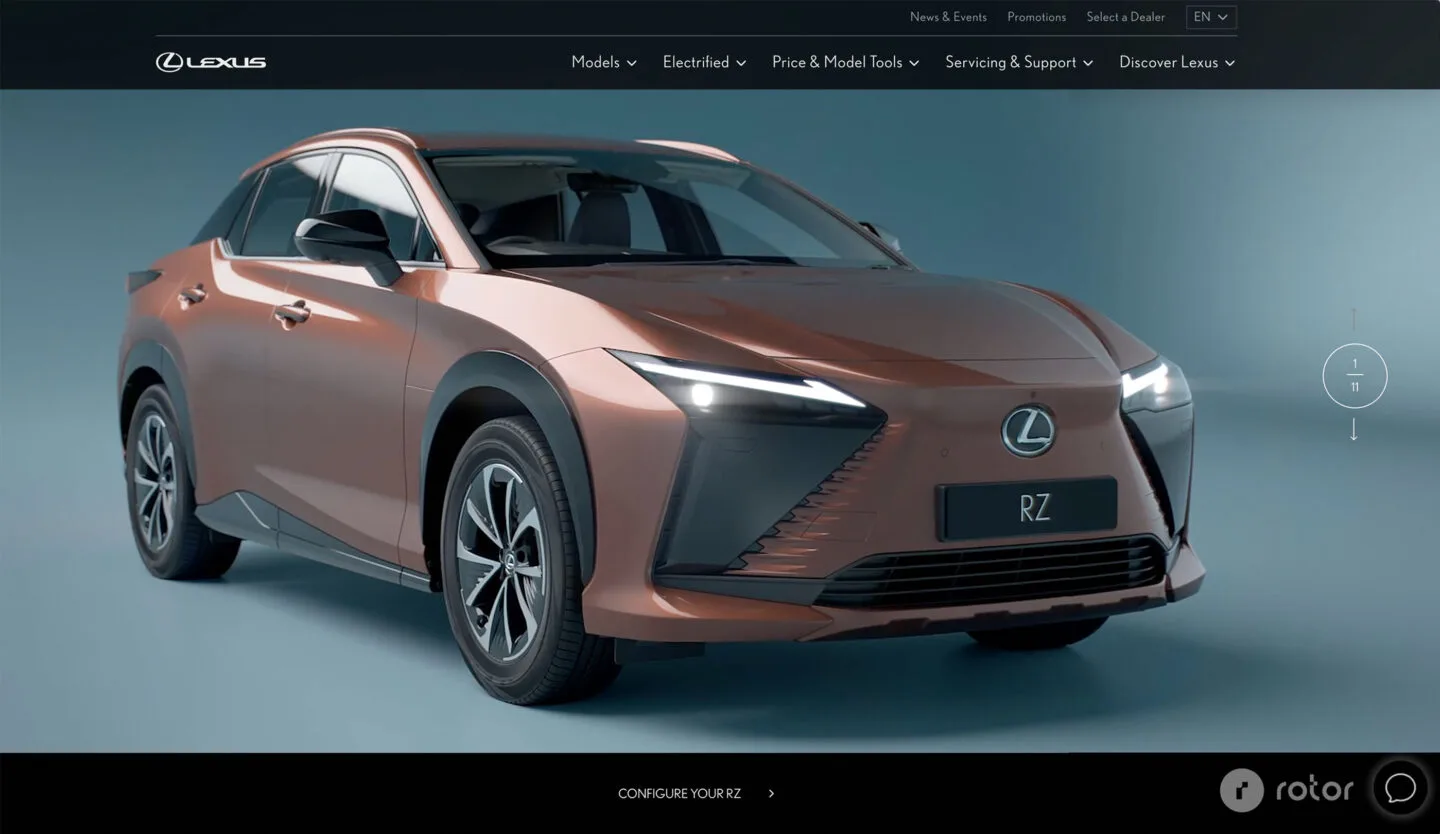The height and width of the screenshot is (834, 1440).
Task: Click the rotor logo icon
Action: 1241,790
